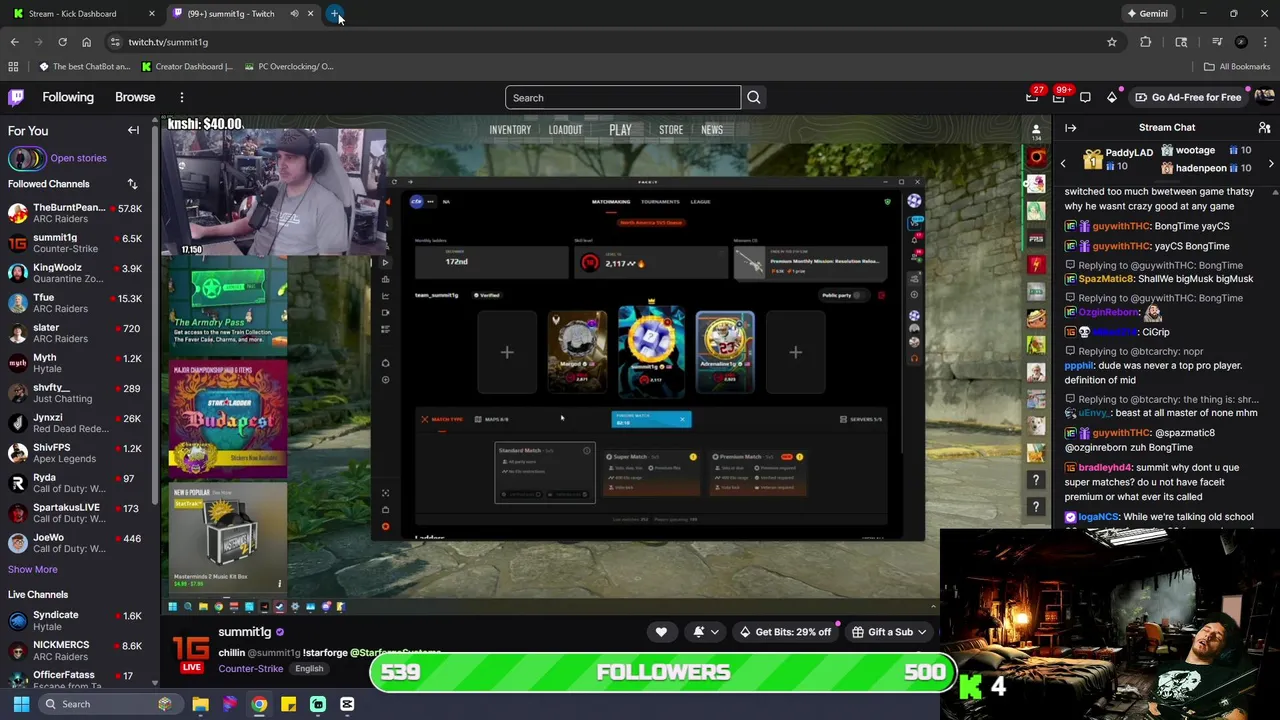Reload the page
This screenshot has width=1280, height=720.
point(62,42)
